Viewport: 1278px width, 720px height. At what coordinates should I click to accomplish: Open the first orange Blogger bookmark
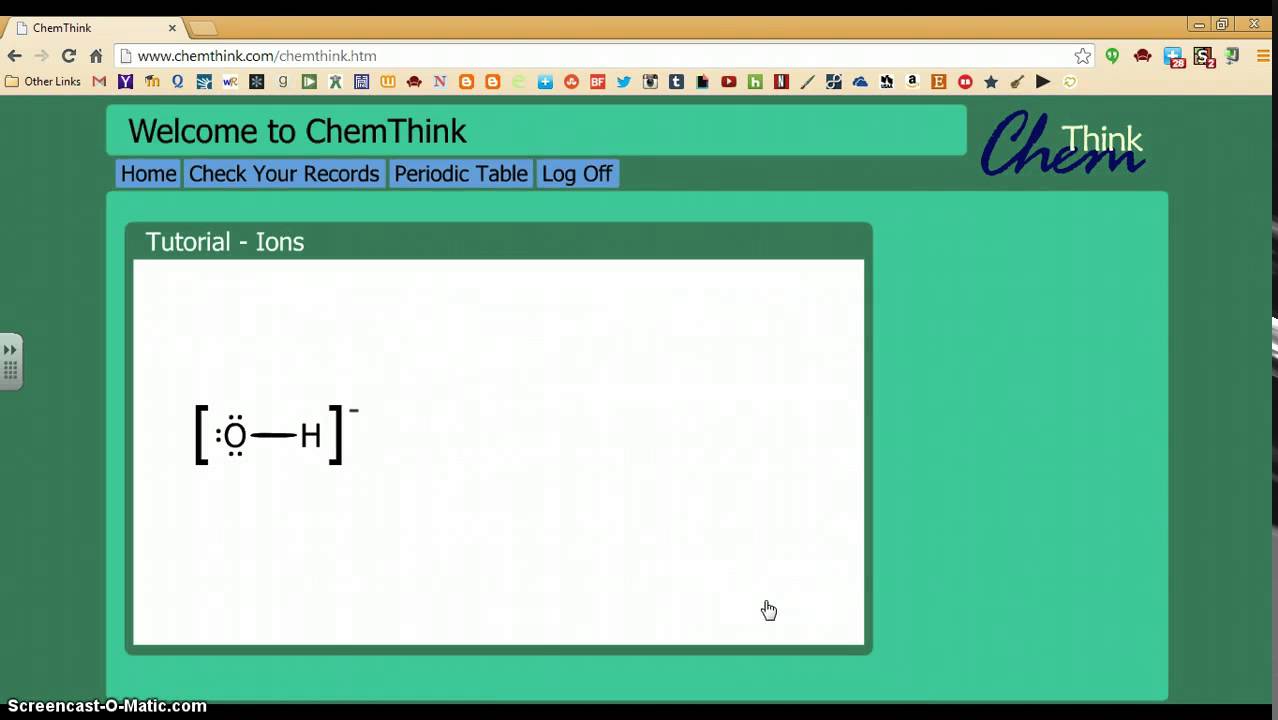[x=466, y=82]
